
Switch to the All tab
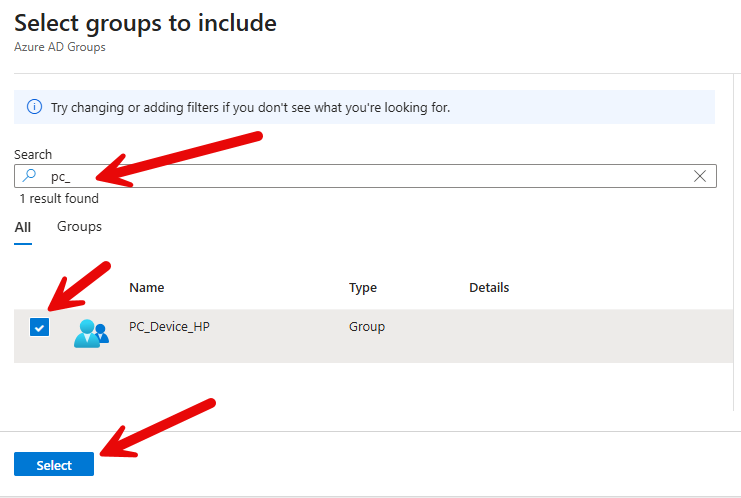[x=23, y=227]
